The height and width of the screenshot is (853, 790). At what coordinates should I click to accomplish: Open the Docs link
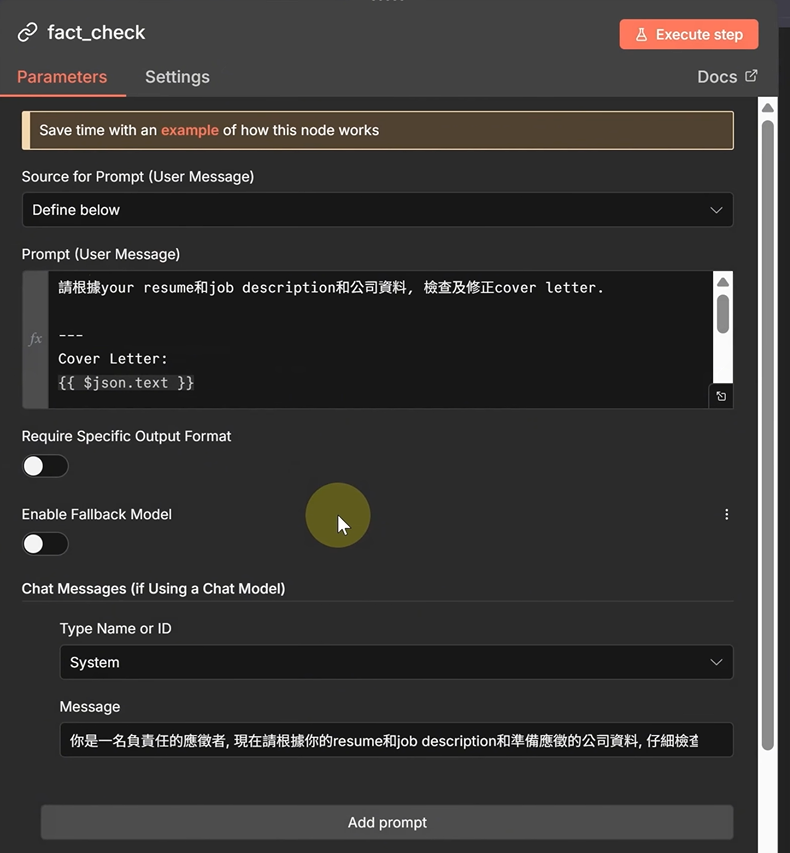pyautogui.click(x=727, y=77)
